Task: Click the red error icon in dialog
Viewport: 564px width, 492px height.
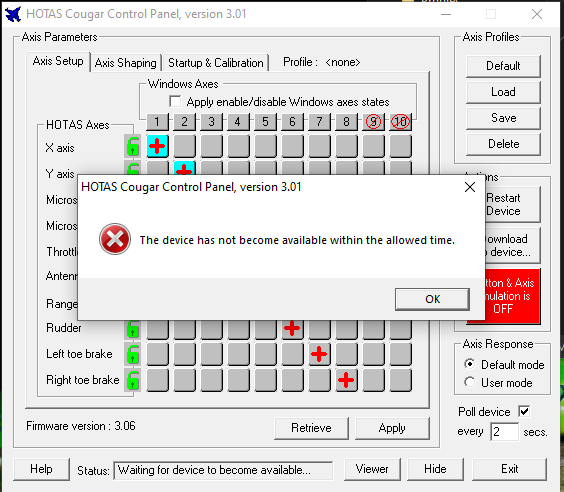Action: point(115,239)
